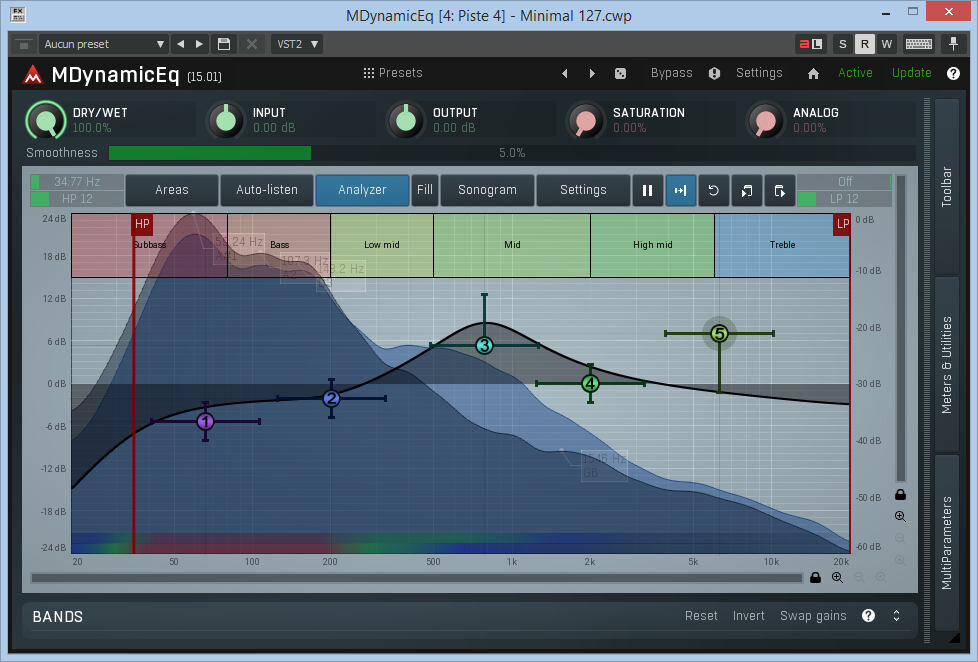
Task: Toggle the Analyzer button
Action: [362, 190]
